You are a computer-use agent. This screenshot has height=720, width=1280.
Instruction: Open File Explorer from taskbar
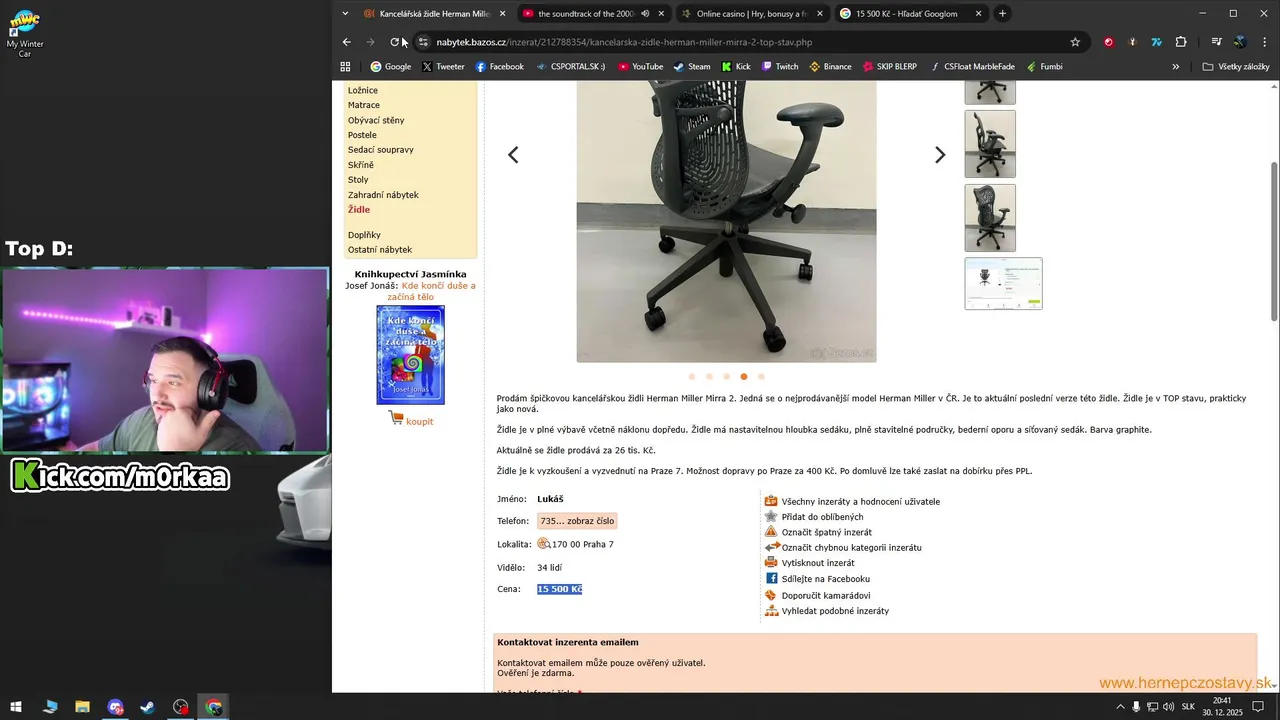tap(83, 707)
